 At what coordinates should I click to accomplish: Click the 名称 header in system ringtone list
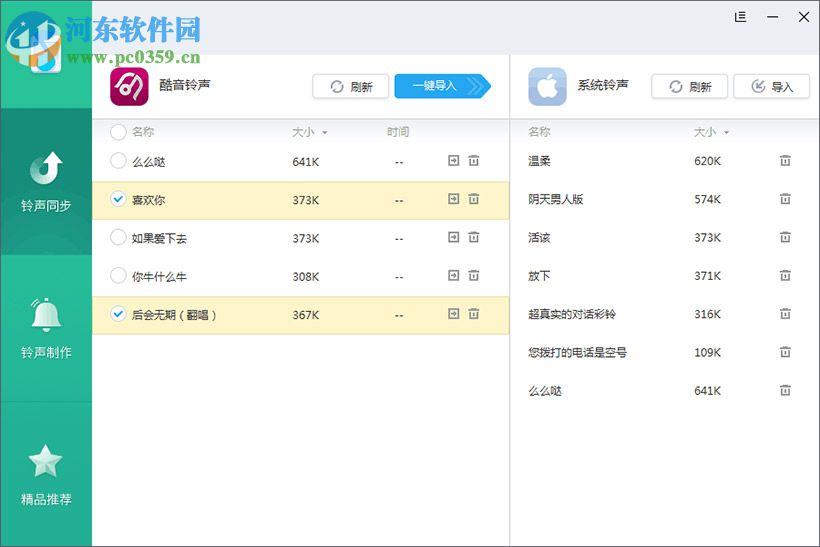539,132
